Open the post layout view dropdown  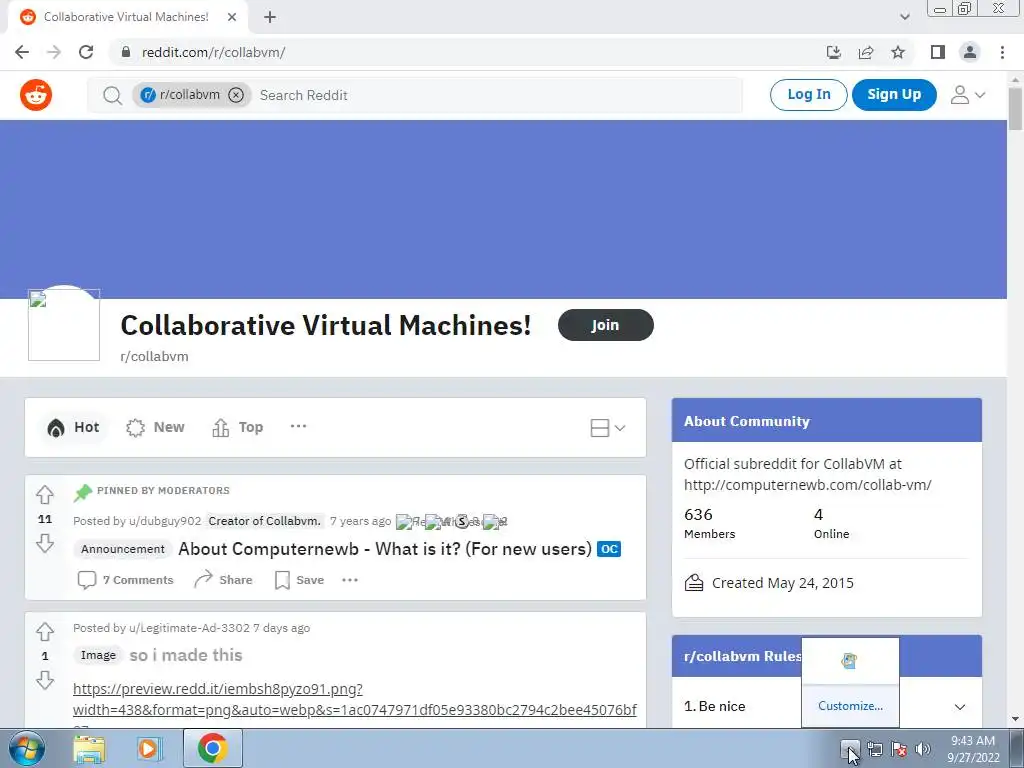(607, 428)
